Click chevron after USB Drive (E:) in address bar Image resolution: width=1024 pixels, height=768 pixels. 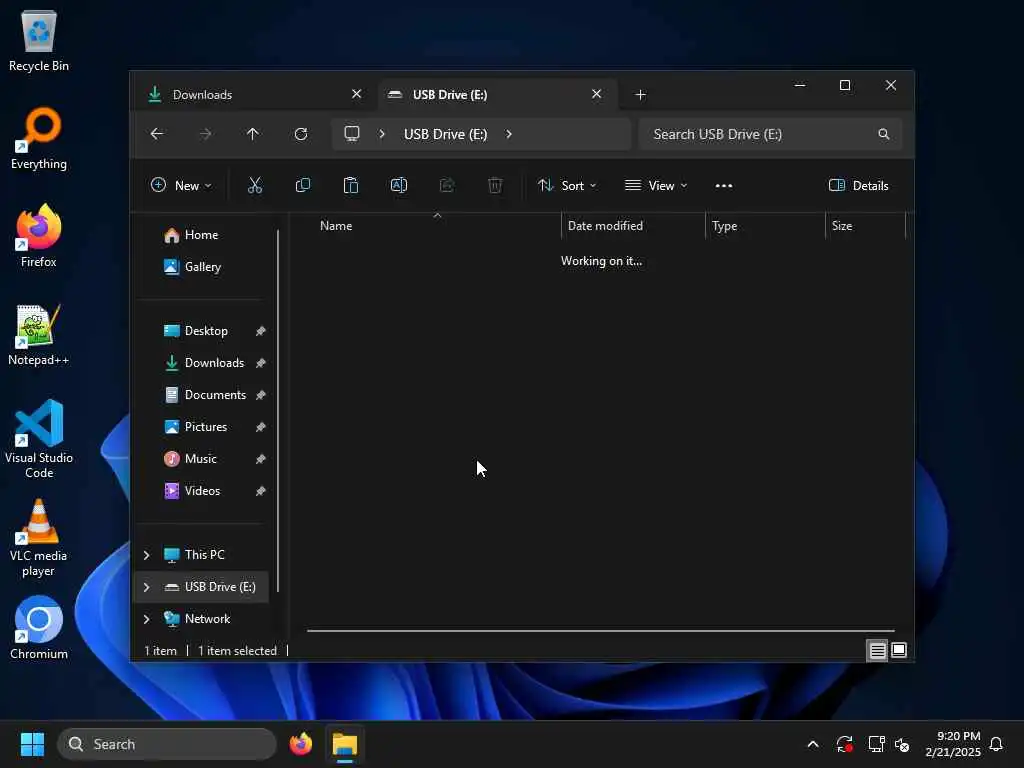pos(509,134)
